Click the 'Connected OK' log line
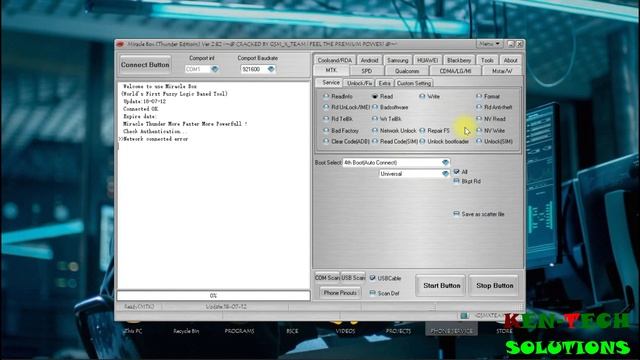The image size is (640, 360). pos(140,109)
